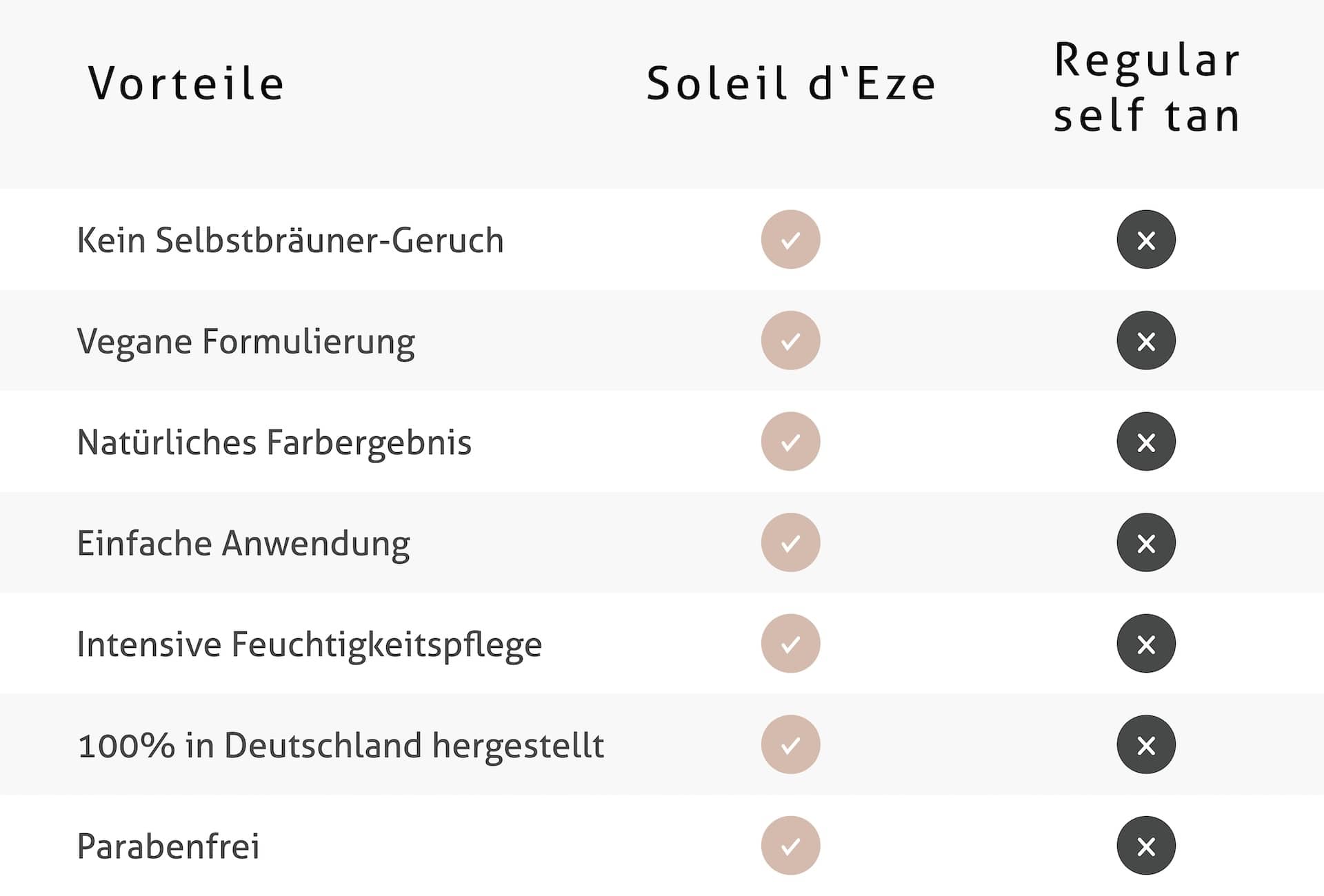Viewport: 1324px width, 896px height.
Task: Click the checkmark in the Parabenfrei row
Action: [790, 846]
